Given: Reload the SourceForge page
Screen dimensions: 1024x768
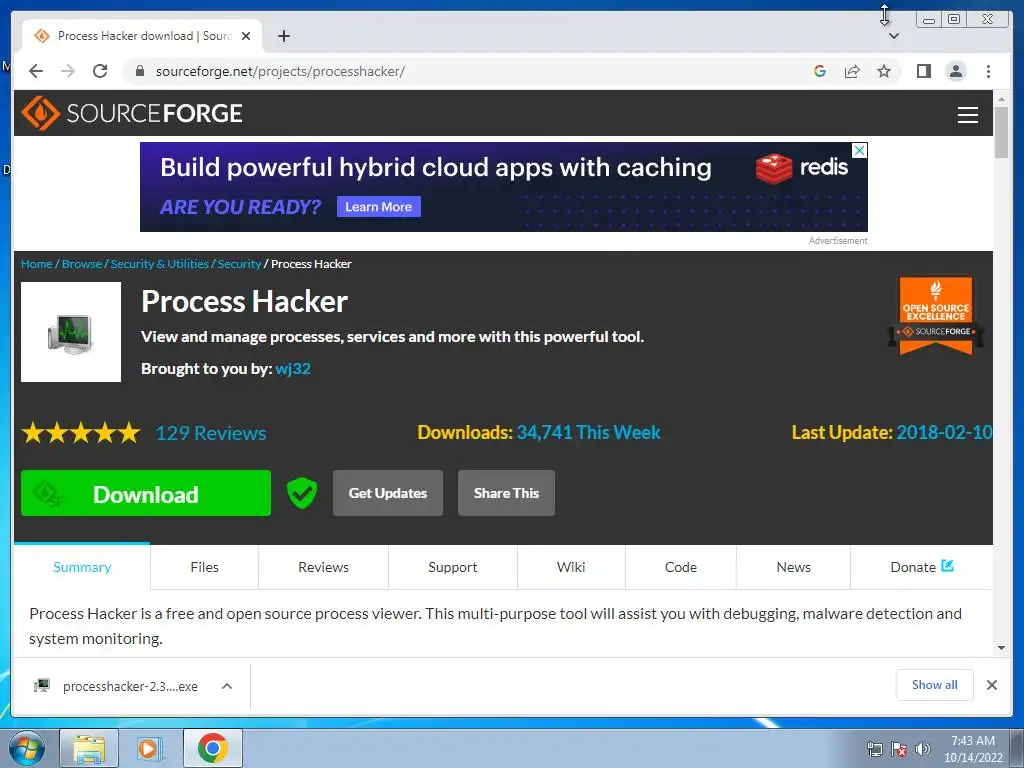Looking at the screenshot, I should (100, 71).
